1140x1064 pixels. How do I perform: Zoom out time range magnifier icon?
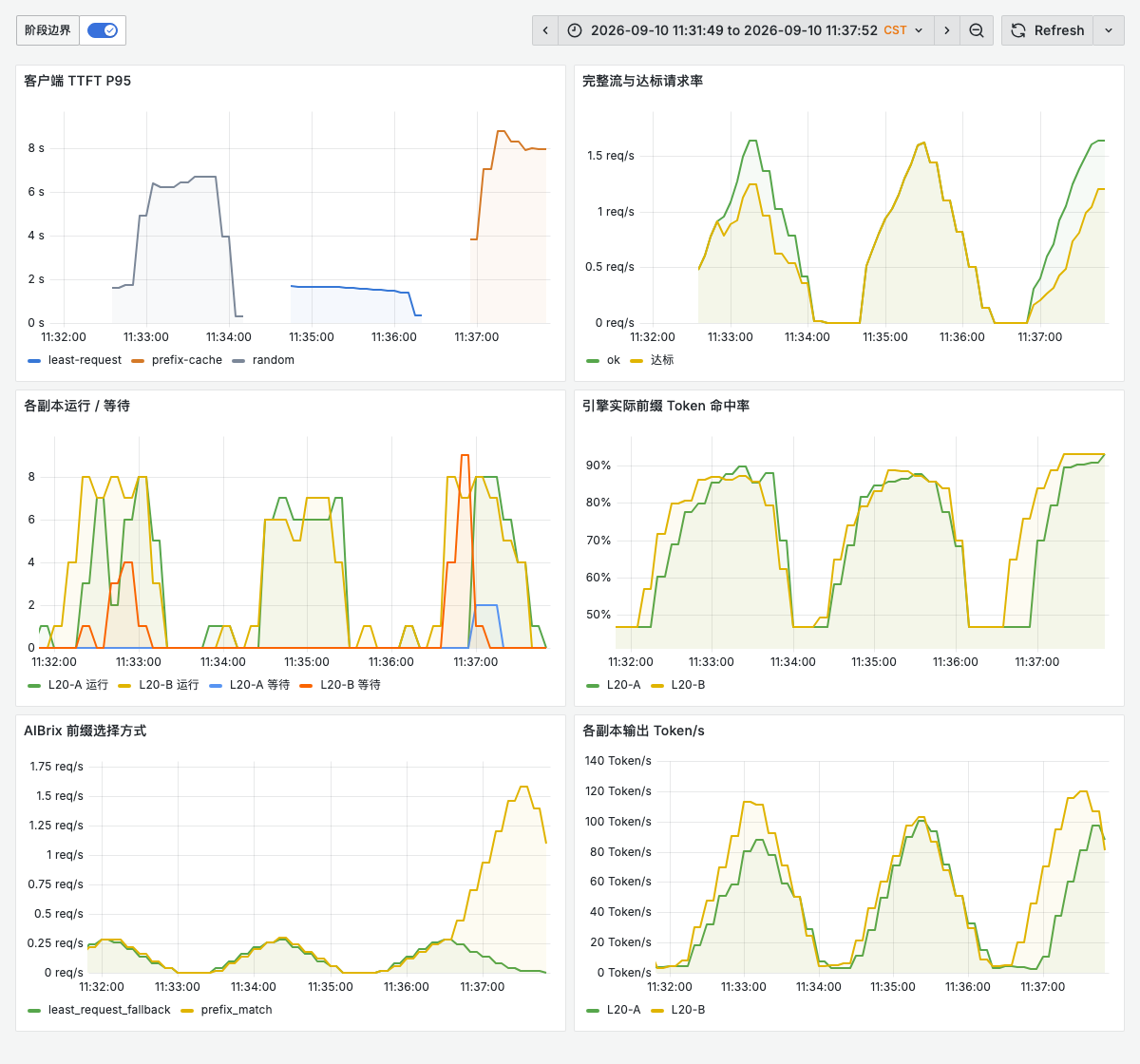coord(977,30)
